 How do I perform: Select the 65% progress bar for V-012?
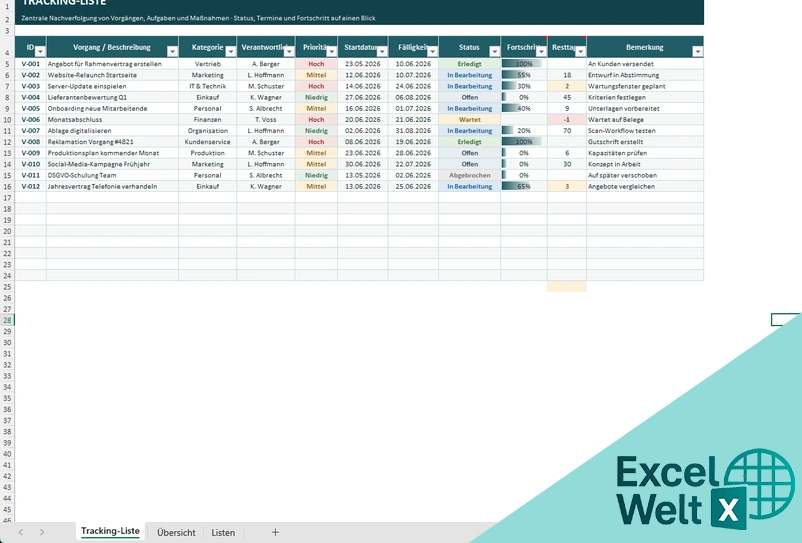(x=524, y=187)
